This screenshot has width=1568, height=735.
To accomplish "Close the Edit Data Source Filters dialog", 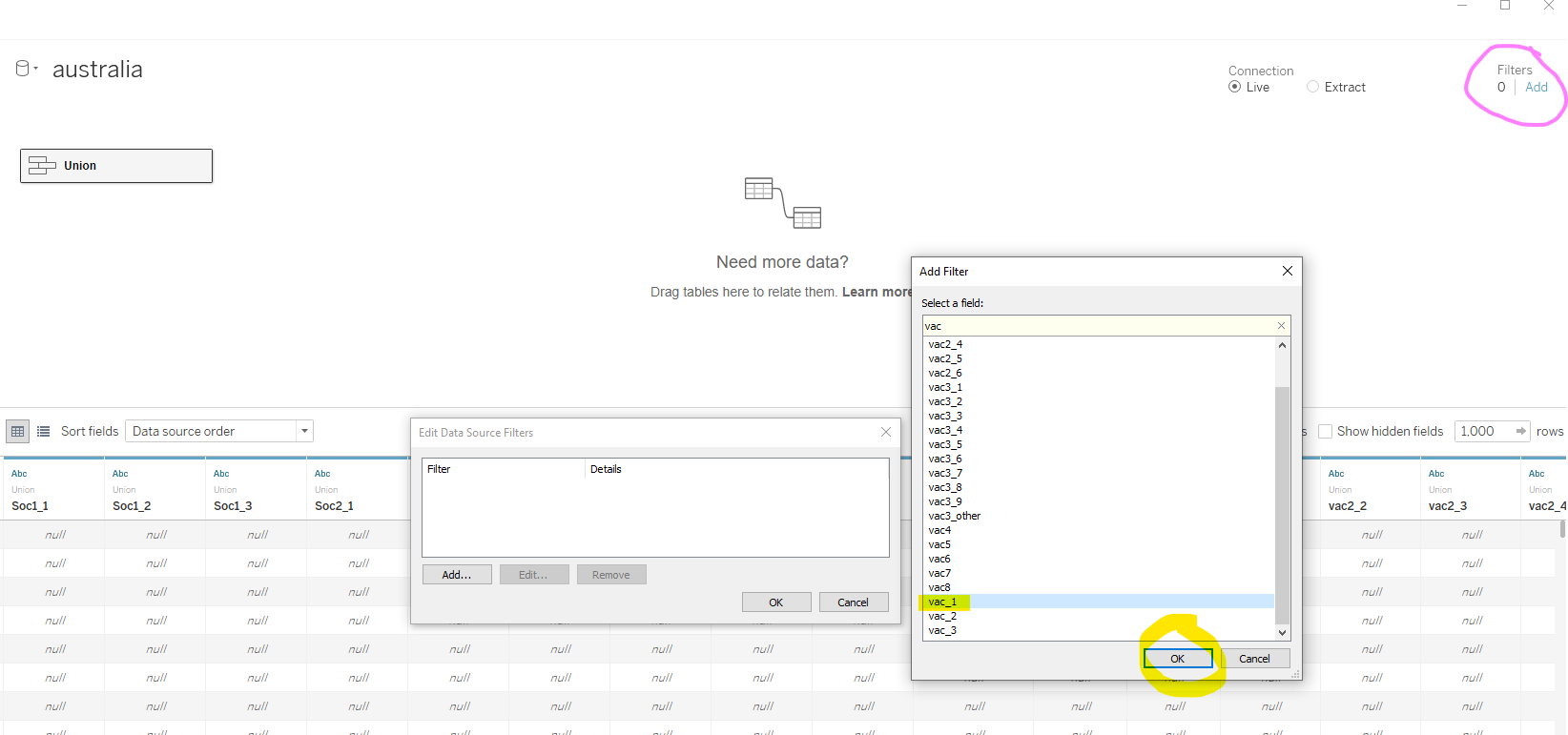I will point(886,433).
